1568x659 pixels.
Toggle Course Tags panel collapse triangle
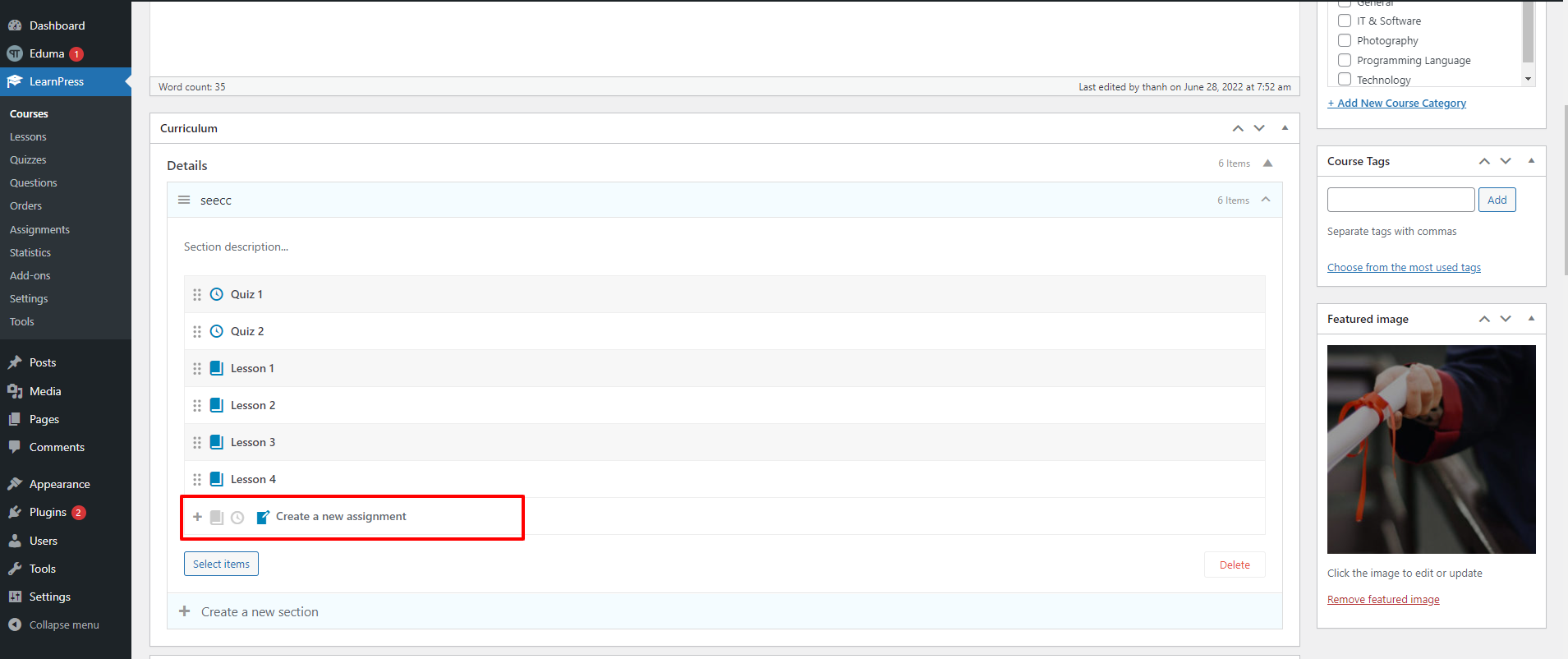click(1531, 160)
